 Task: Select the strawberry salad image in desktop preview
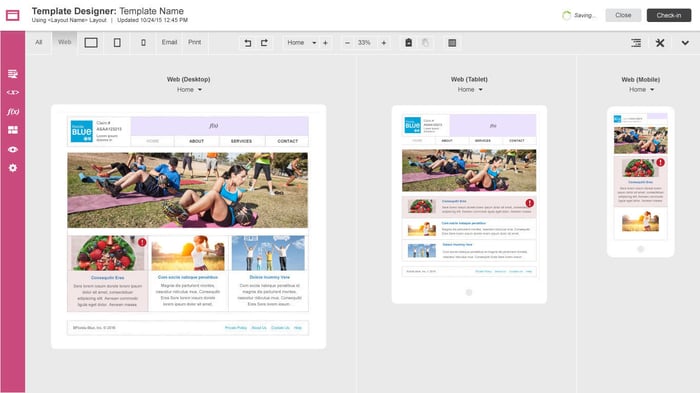(x=108, y=253)
